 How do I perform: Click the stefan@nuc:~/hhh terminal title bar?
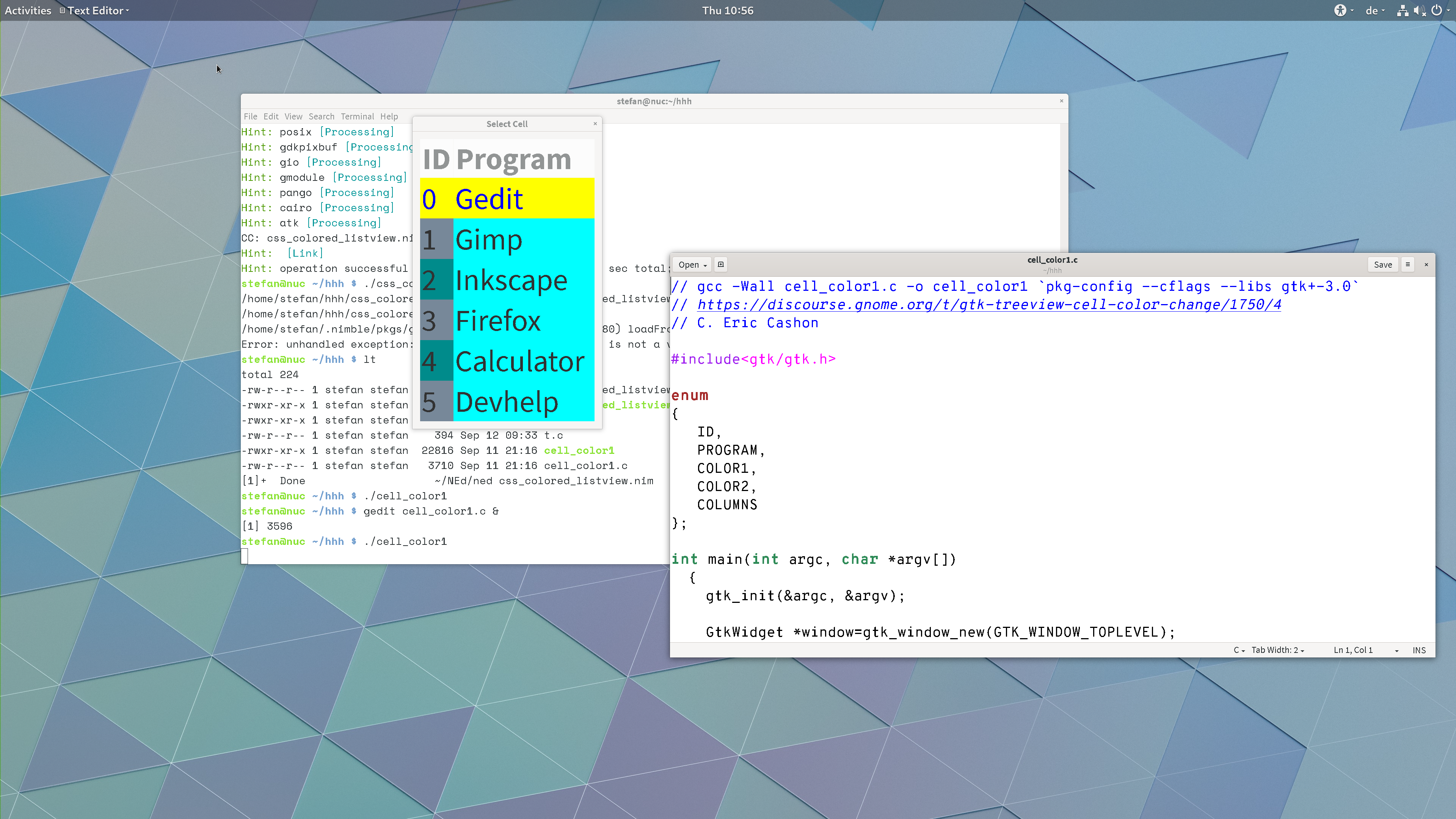654,101
